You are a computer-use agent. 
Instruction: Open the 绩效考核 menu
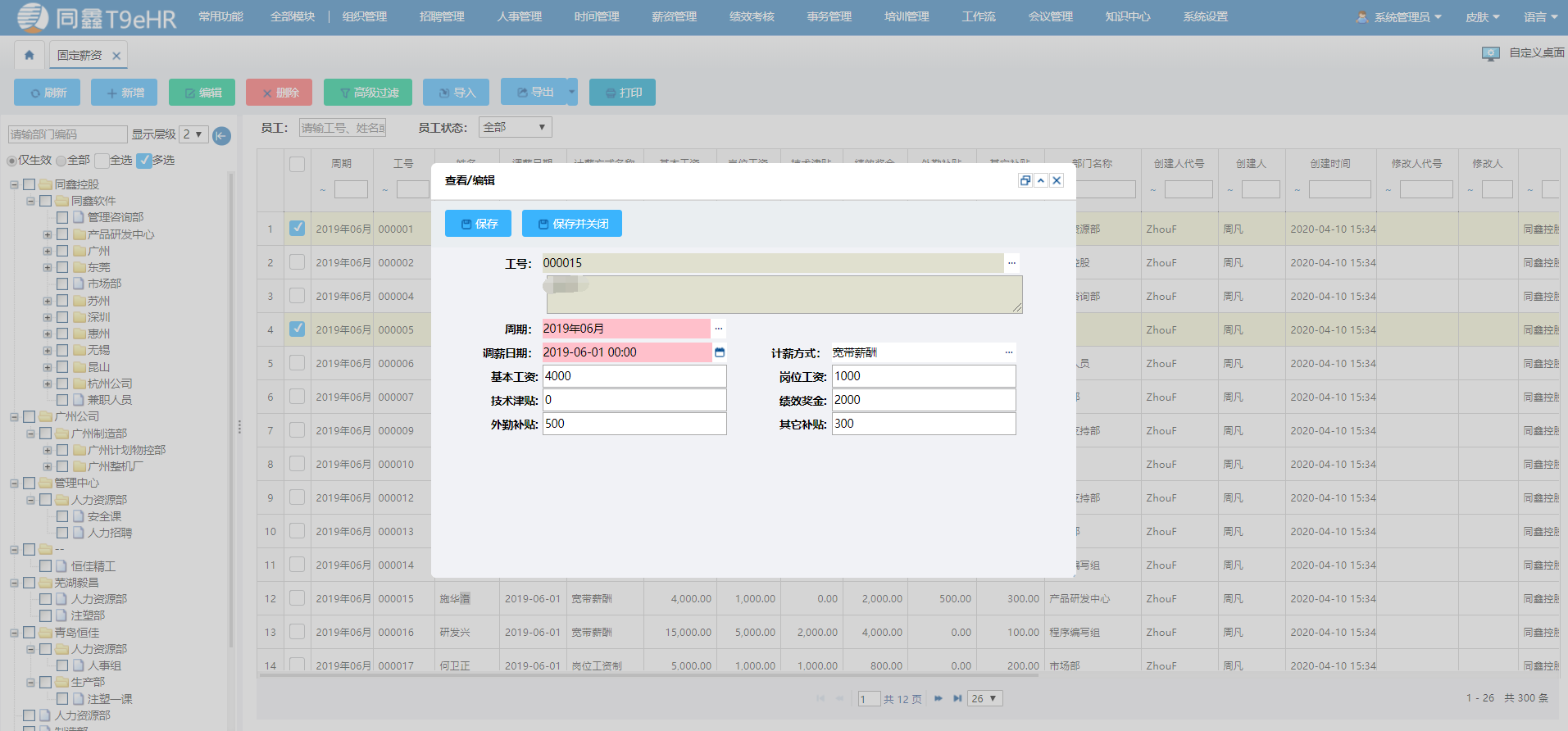pyautogui.click(x=751, y=16)
